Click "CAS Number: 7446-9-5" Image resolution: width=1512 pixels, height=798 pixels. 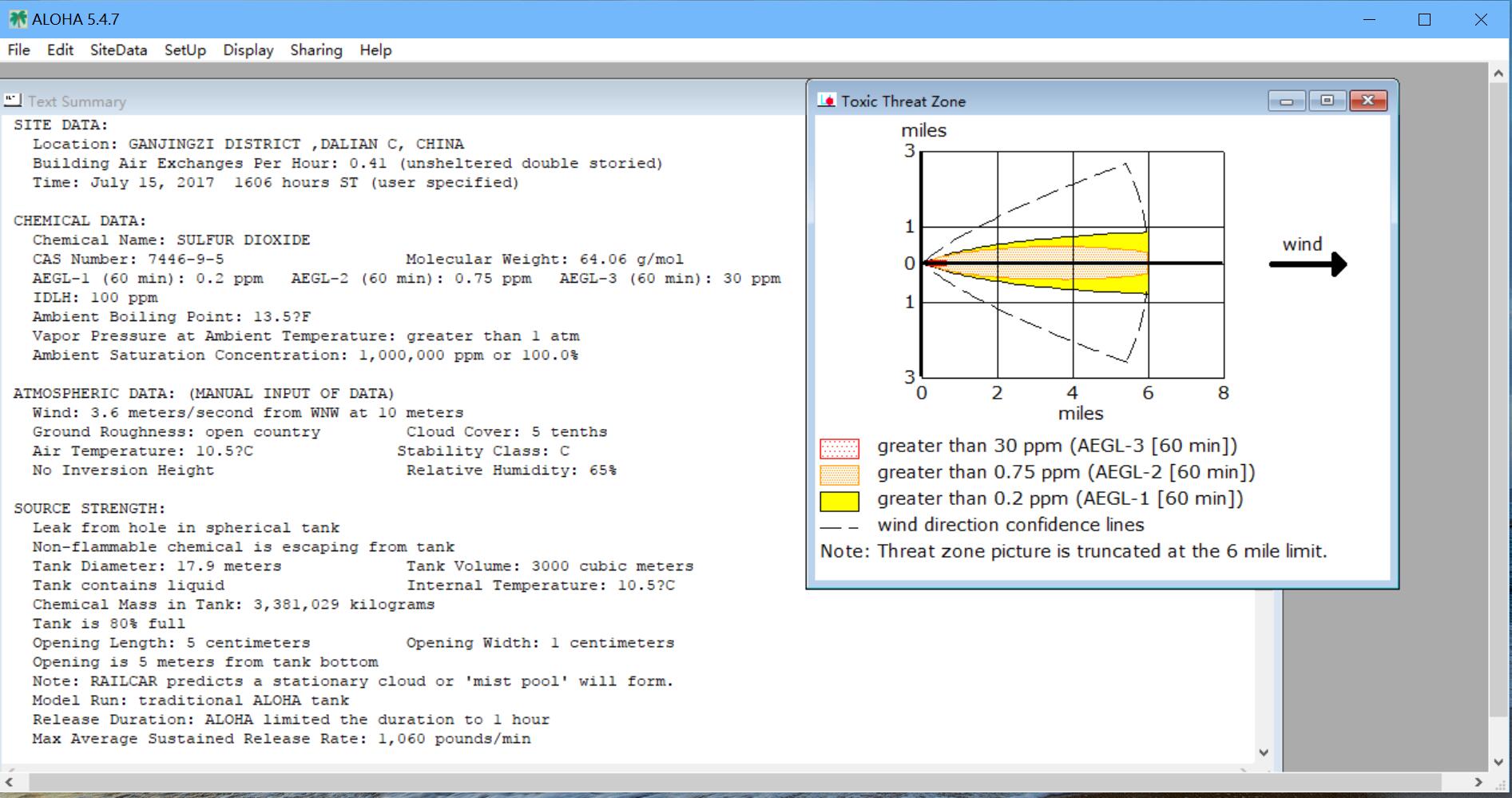point(129,260)
